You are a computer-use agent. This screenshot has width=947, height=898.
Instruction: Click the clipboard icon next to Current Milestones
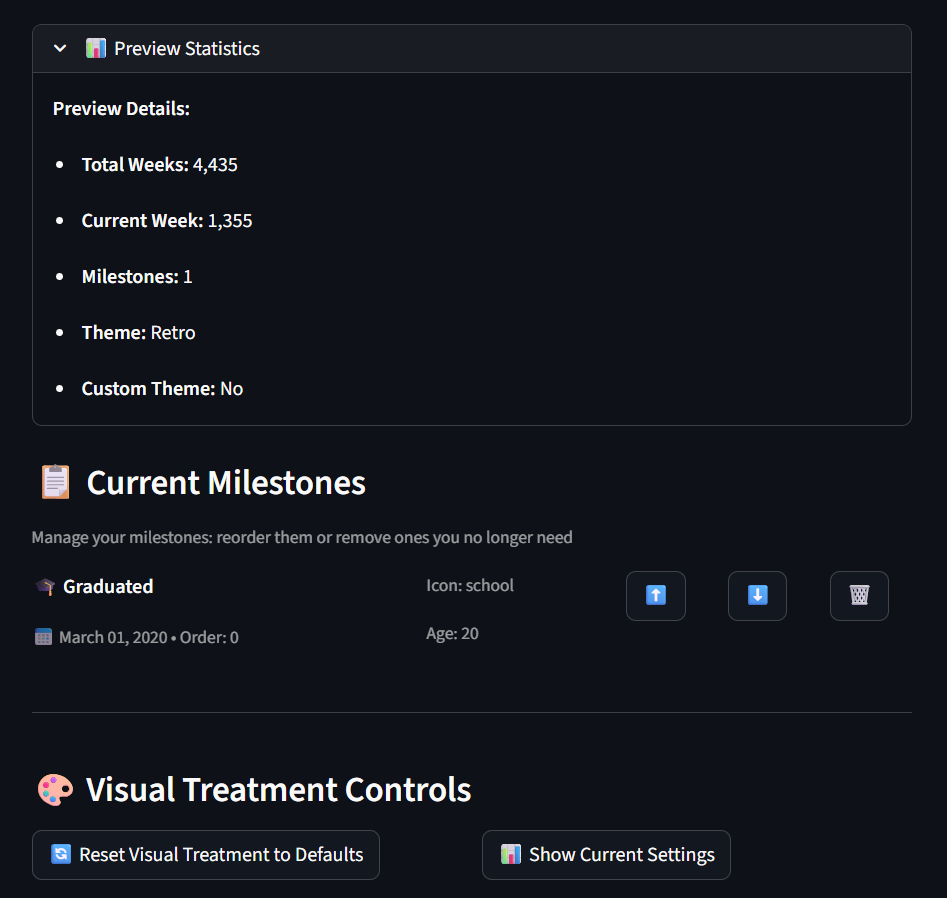point(54,482)
